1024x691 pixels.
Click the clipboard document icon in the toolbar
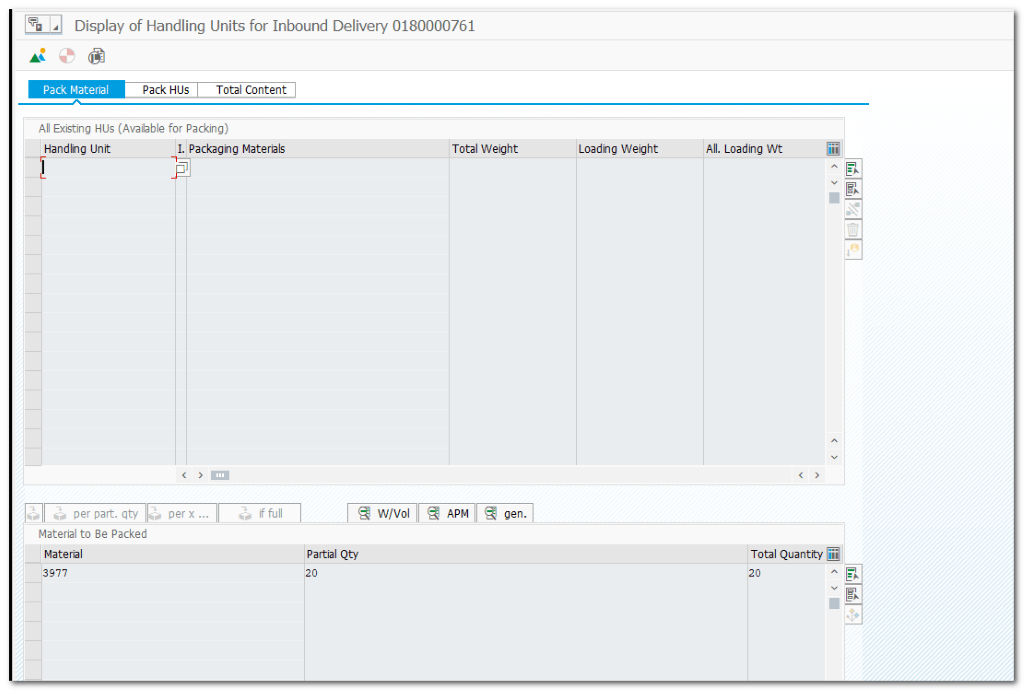[x=96, y=56]
